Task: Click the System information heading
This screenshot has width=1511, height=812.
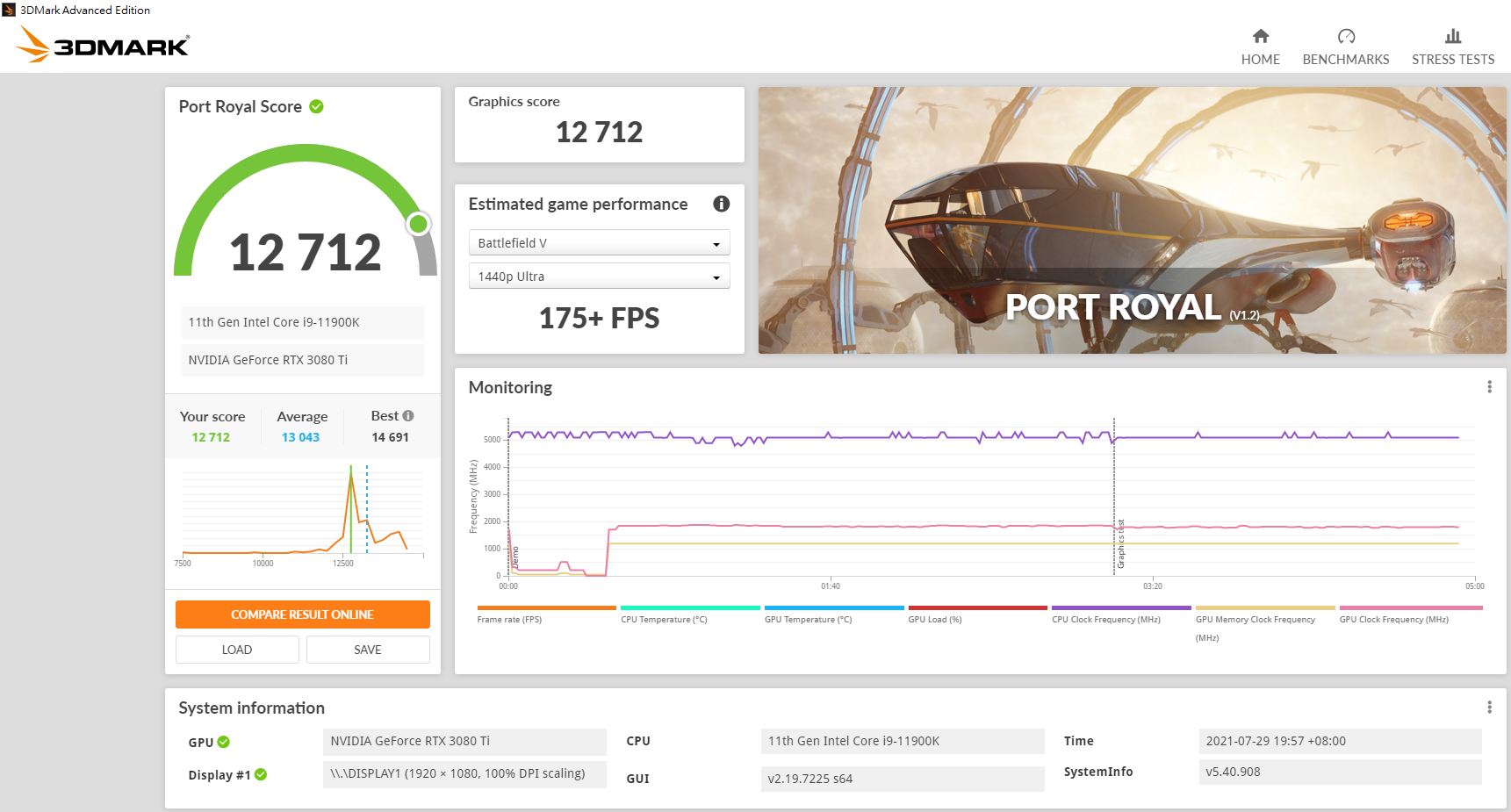Action: pos(251,708)
